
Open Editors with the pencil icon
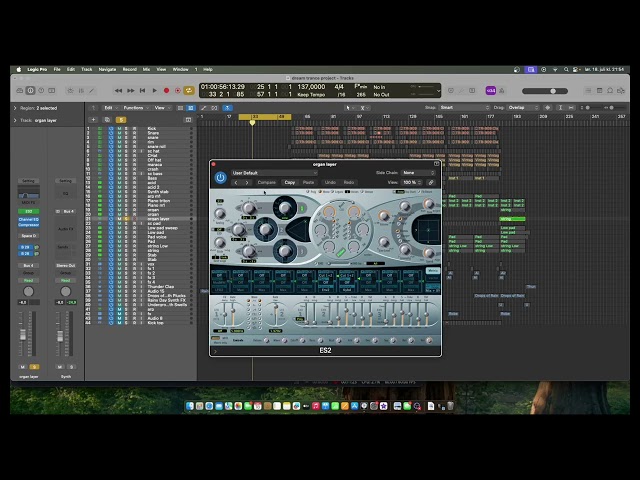pyautogui.click(x=92, y=91)
